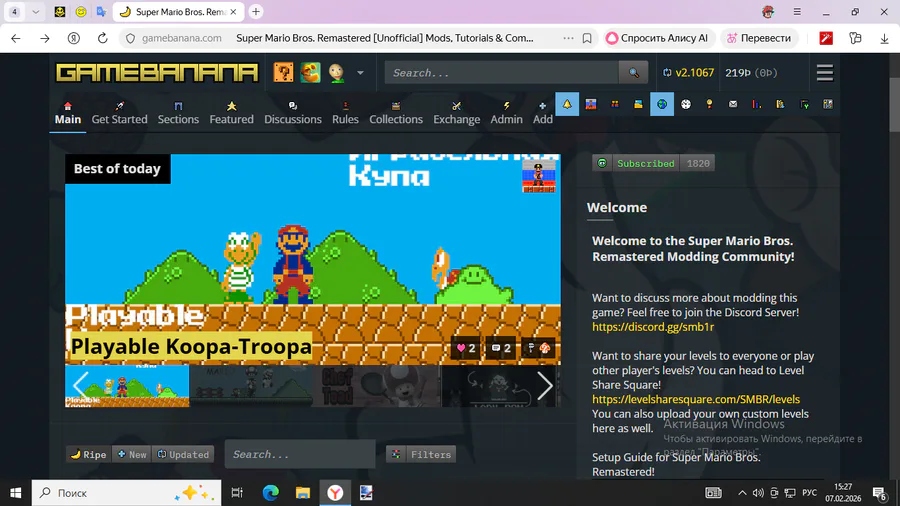Focus the header Search field
This screenshot has height=506, width=900.
pyautogui.click(x=502, y=73)
